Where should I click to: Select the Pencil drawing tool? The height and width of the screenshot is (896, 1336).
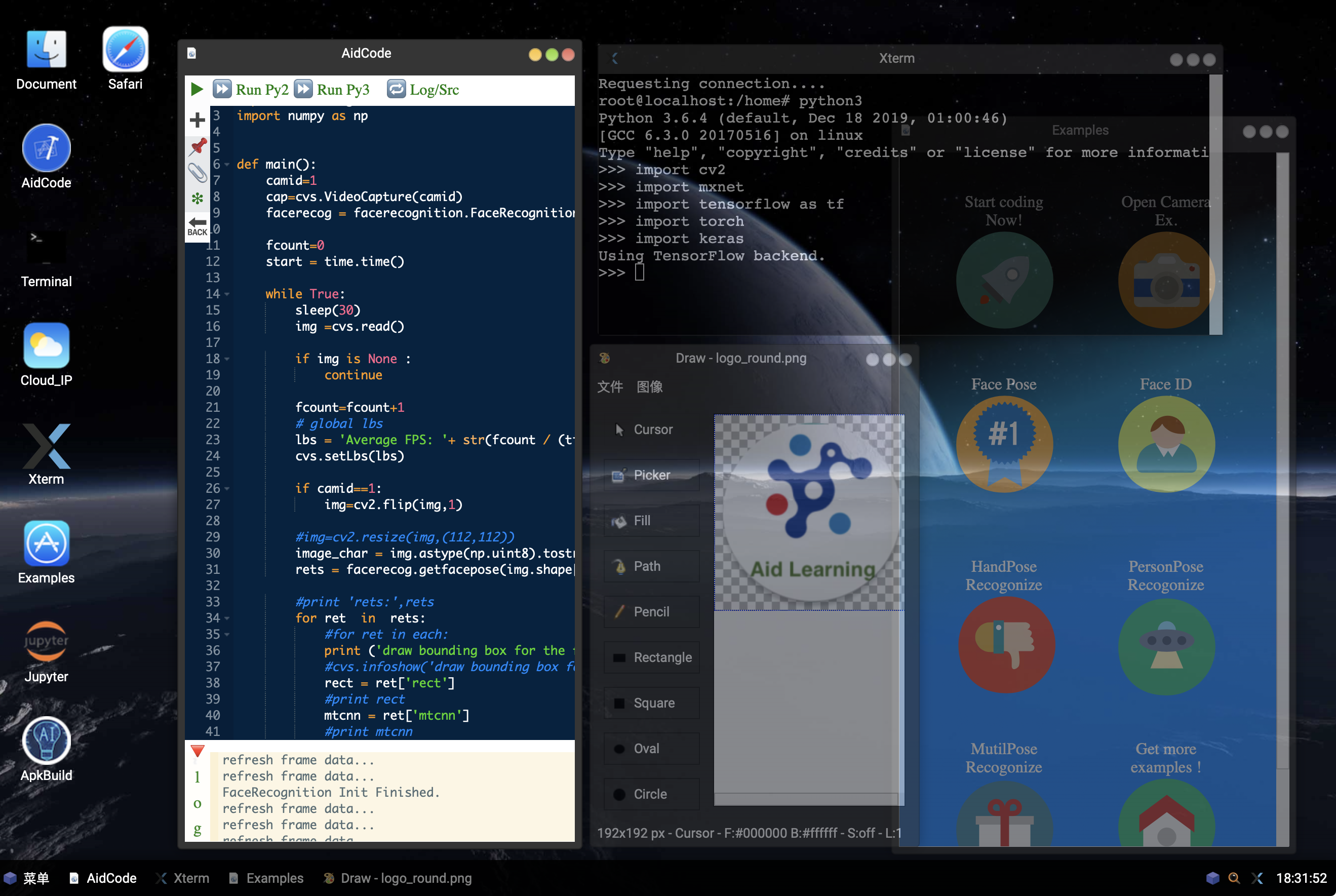651,611
